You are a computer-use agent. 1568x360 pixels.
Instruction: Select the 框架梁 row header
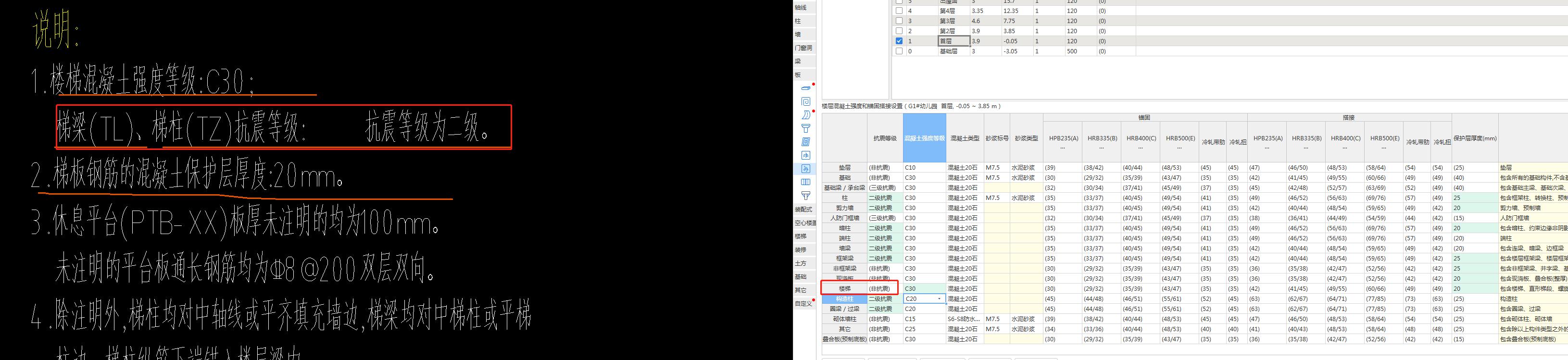click(844, 259)
